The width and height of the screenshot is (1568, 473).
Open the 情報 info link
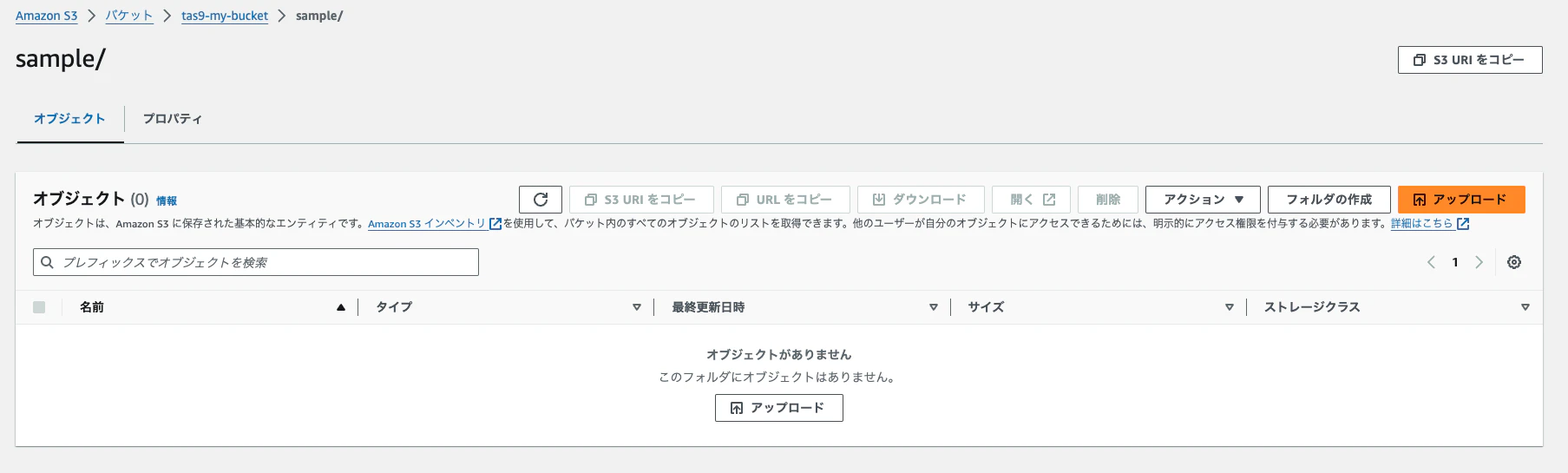167,200
